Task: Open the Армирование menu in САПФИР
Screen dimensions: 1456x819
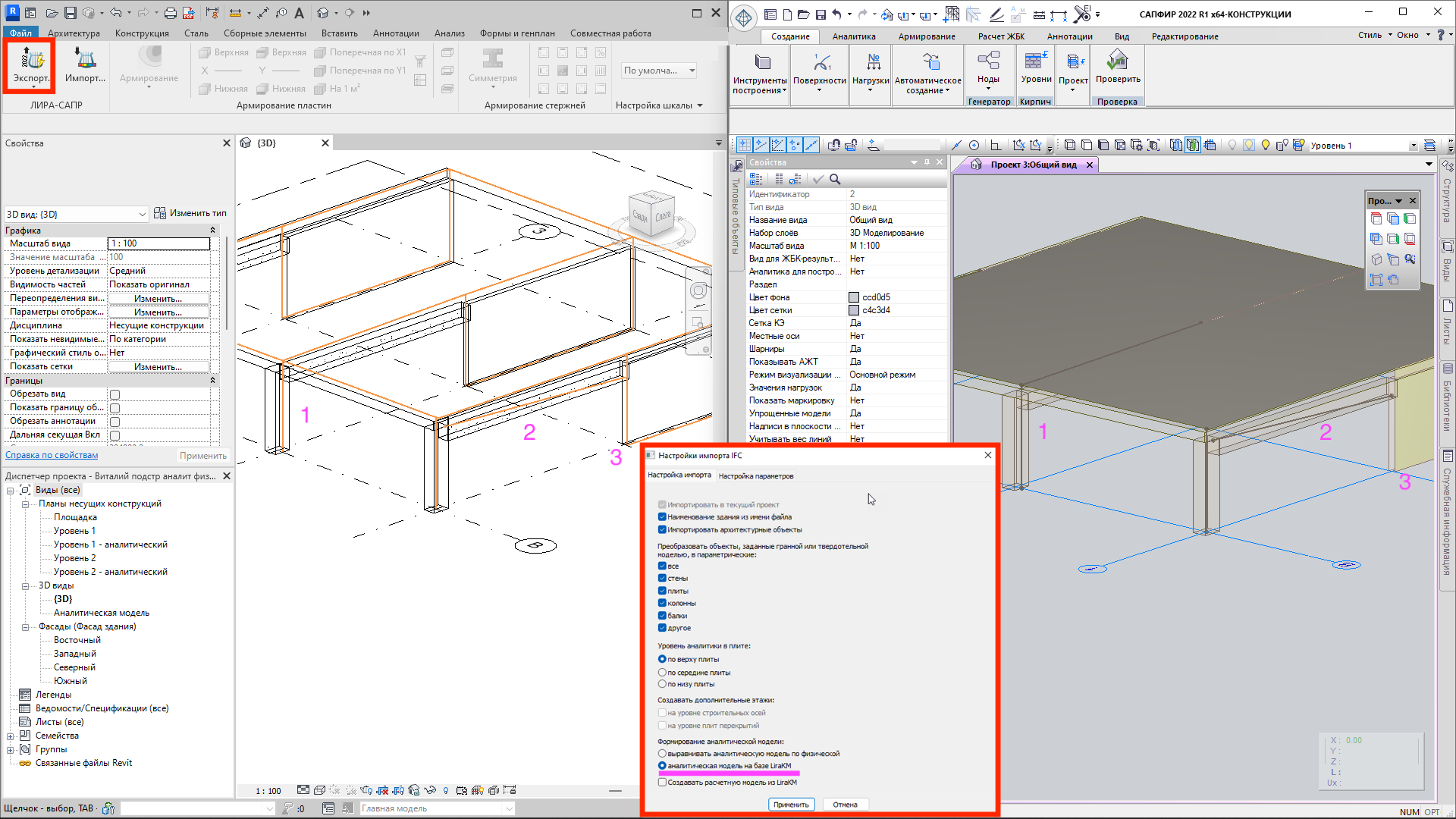Action: (926, 36)
